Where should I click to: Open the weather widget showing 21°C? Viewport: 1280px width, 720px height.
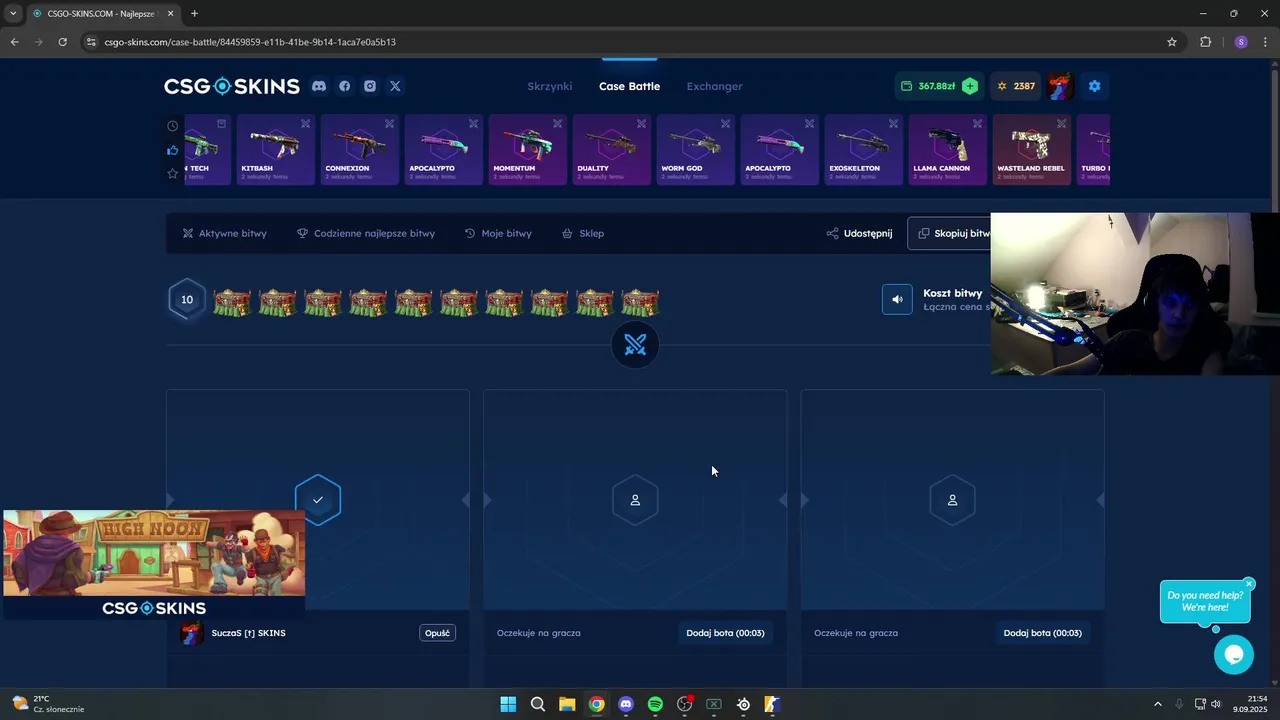48,704
